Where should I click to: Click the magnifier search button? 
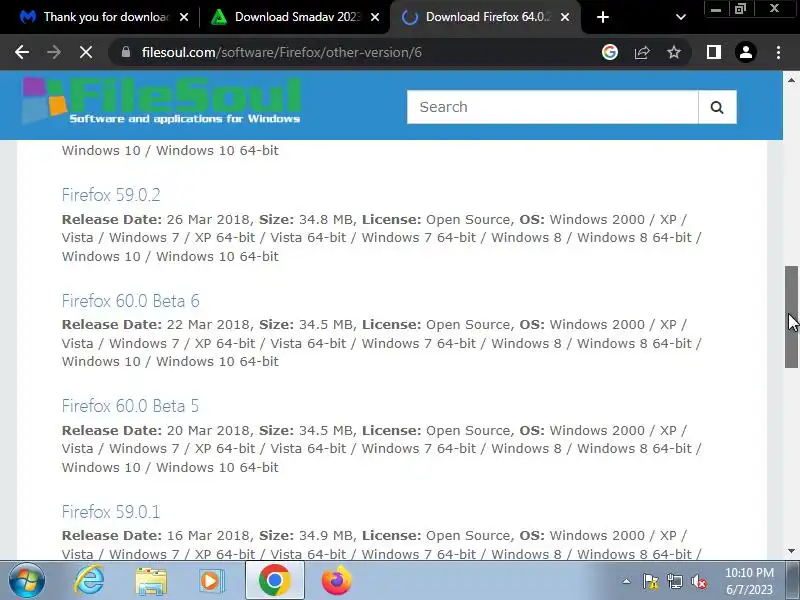[717, 107]
